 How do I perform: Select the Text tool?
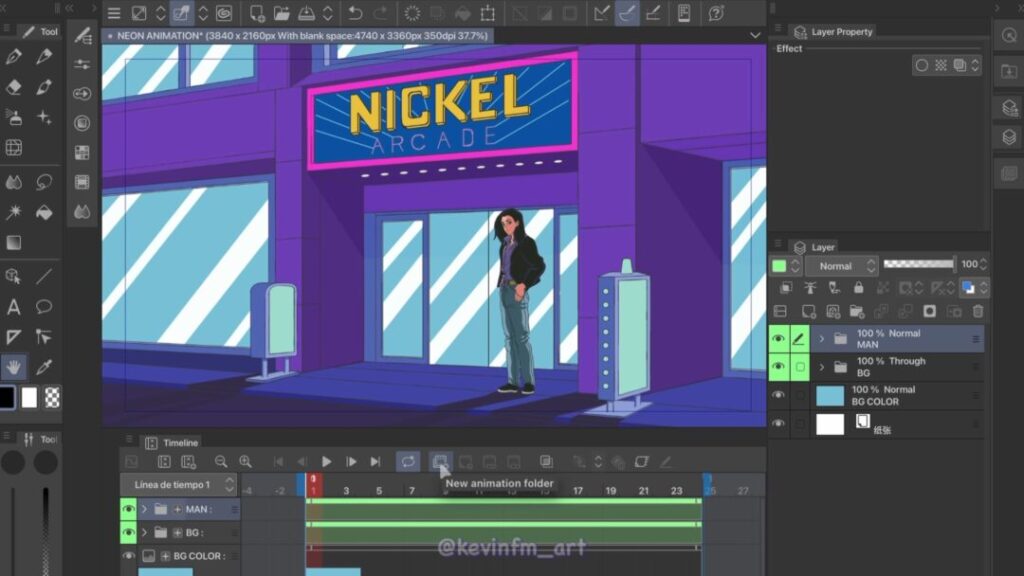click(14, 307)
